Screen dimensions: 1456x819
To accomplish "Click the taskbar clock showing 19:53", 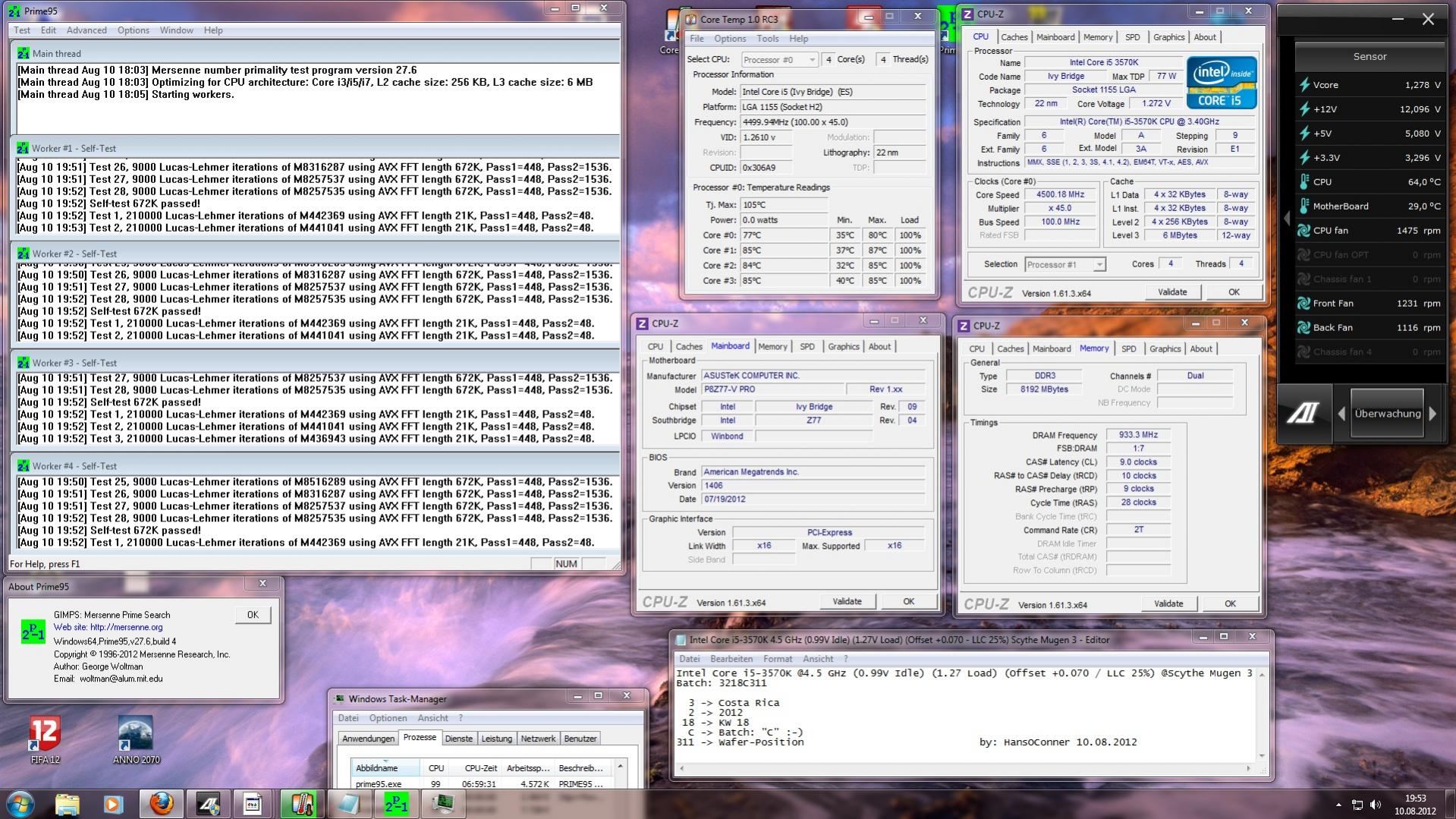I will 1415,805.
